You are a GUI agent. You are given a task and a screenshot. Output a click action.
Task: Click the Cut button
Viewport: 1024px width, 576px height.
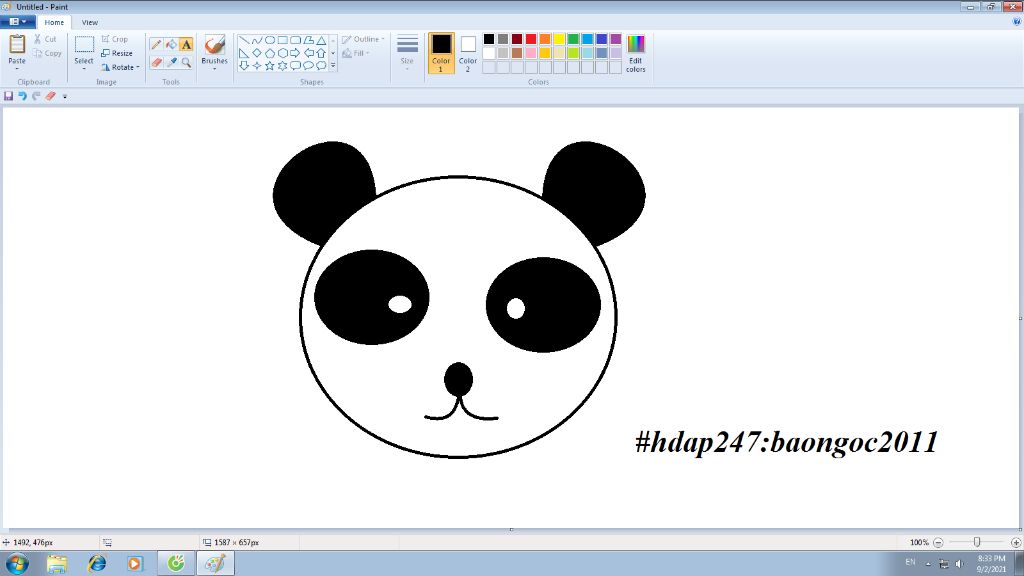45,39
